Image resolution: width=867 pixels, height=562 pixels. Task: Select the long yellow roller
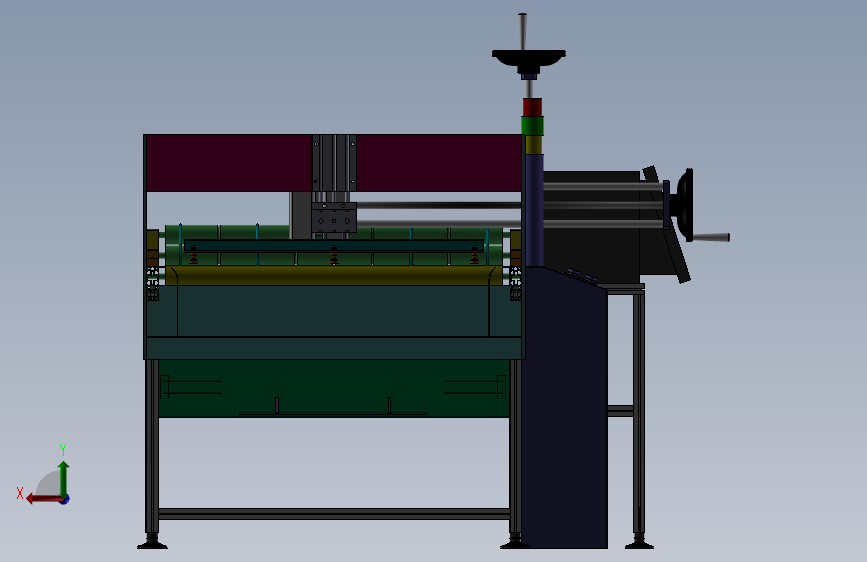pos(334,275)
